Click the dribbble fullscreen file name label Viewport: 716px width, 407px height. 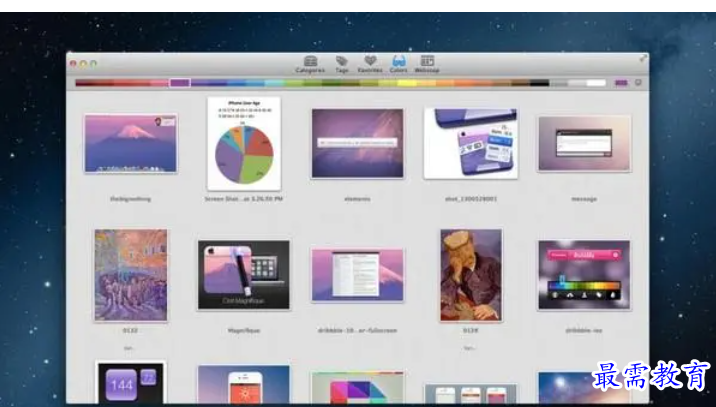coord(358,330)
